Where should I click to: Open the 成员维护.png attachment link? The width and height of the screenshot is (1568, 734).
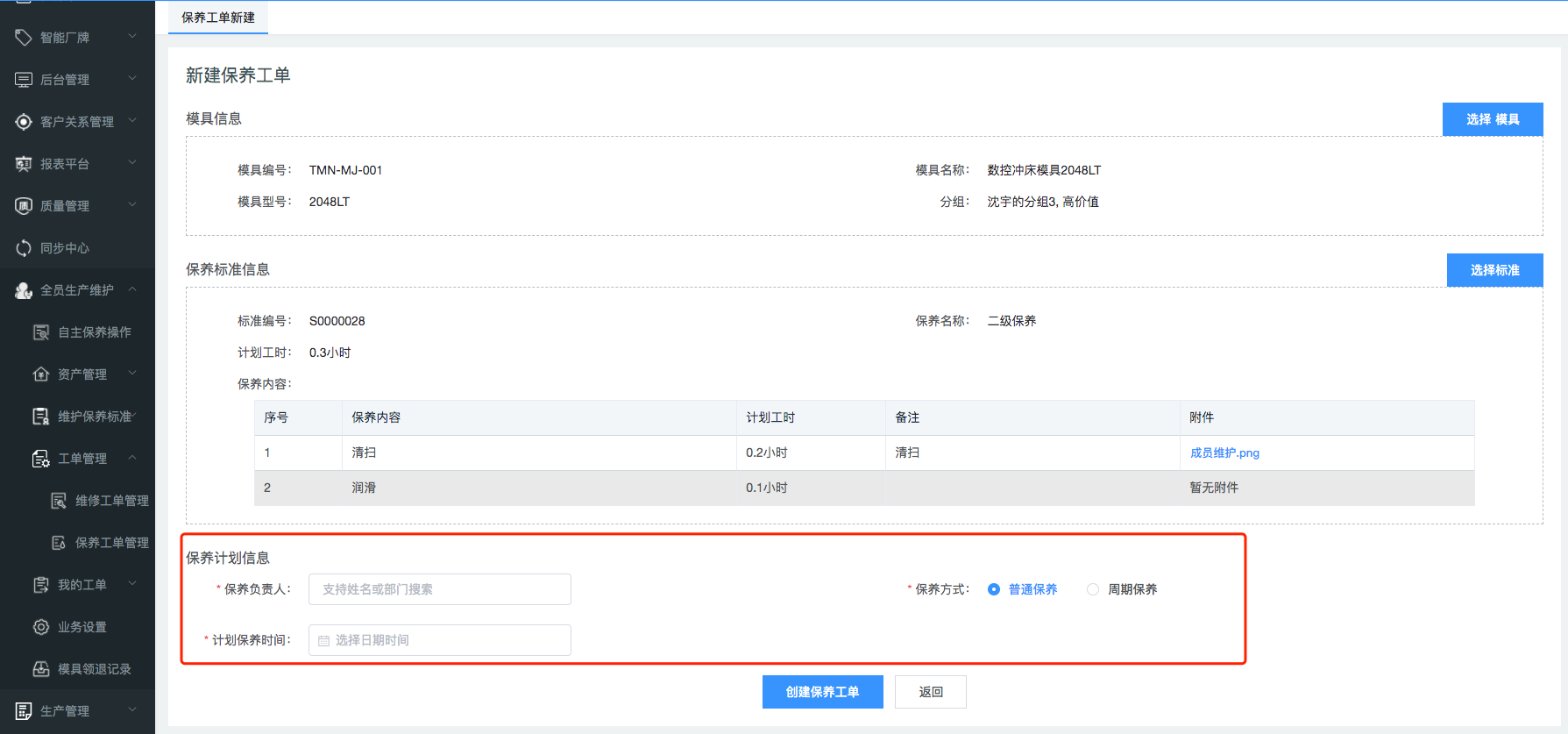pyautogui.click(x=1224, y=453)
